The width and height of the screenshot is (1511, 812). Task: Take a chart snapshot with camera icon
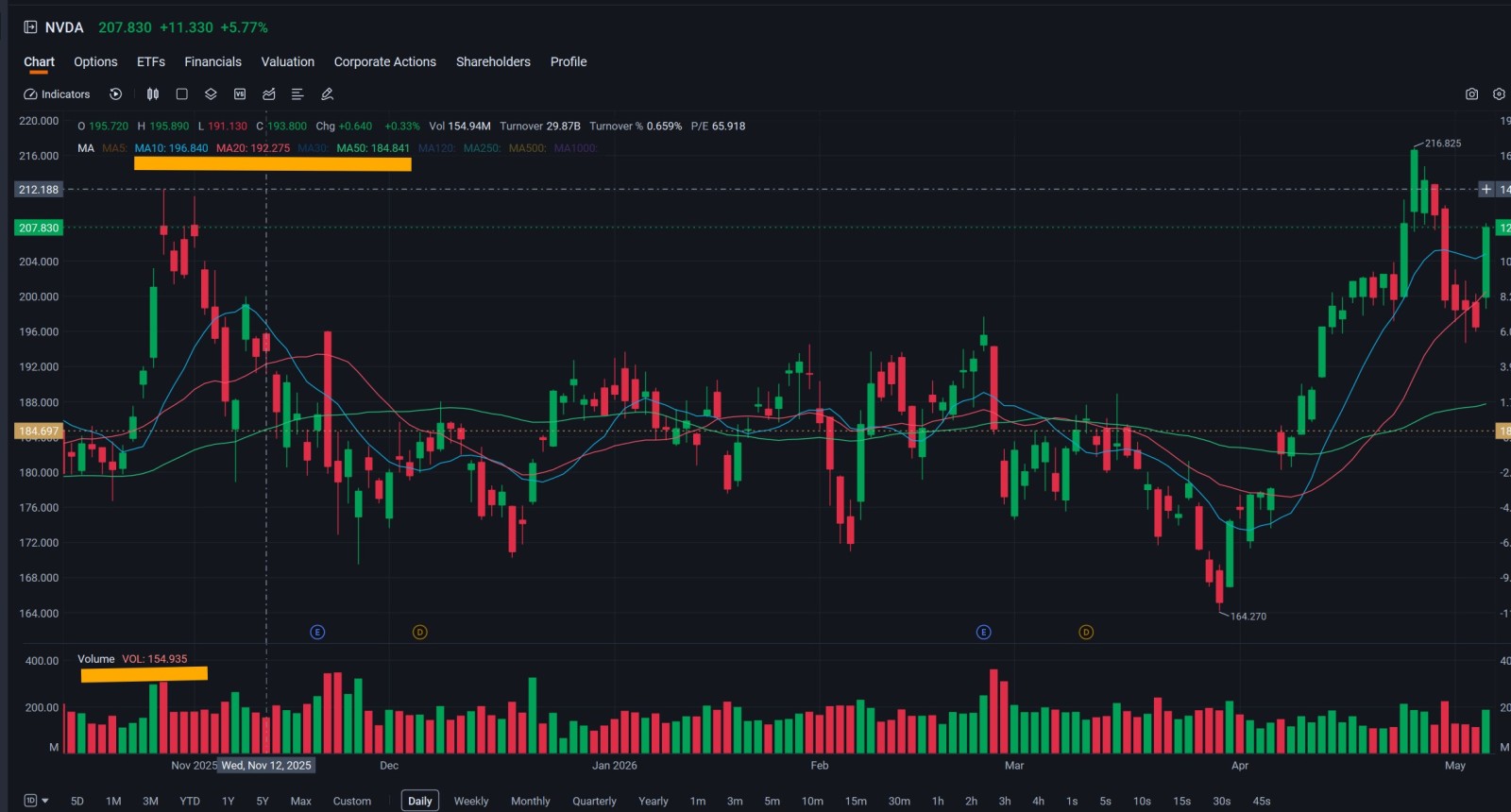tap(1471, 94)
